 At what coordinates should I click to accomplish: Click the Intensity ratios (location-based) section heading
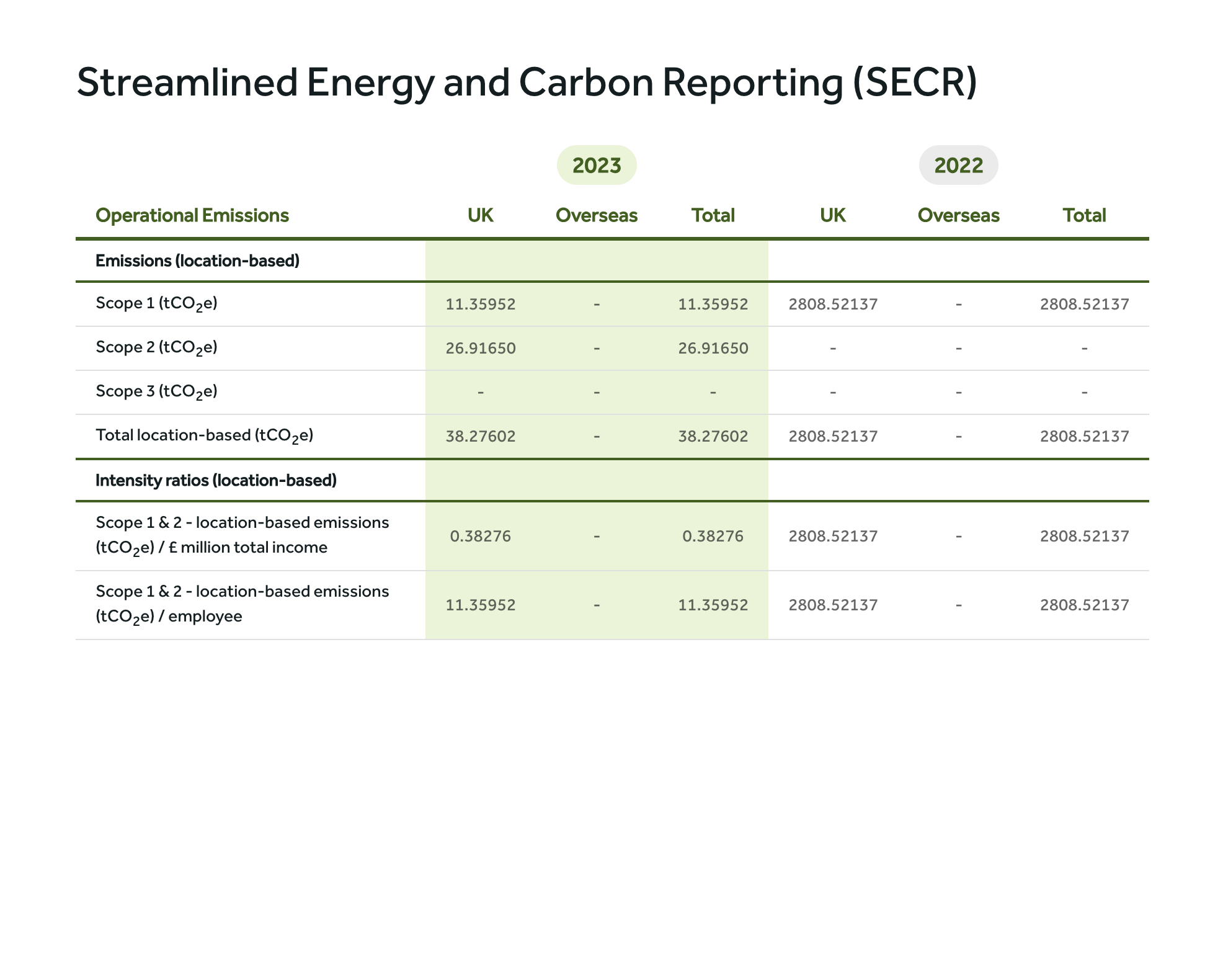[216, 480]
